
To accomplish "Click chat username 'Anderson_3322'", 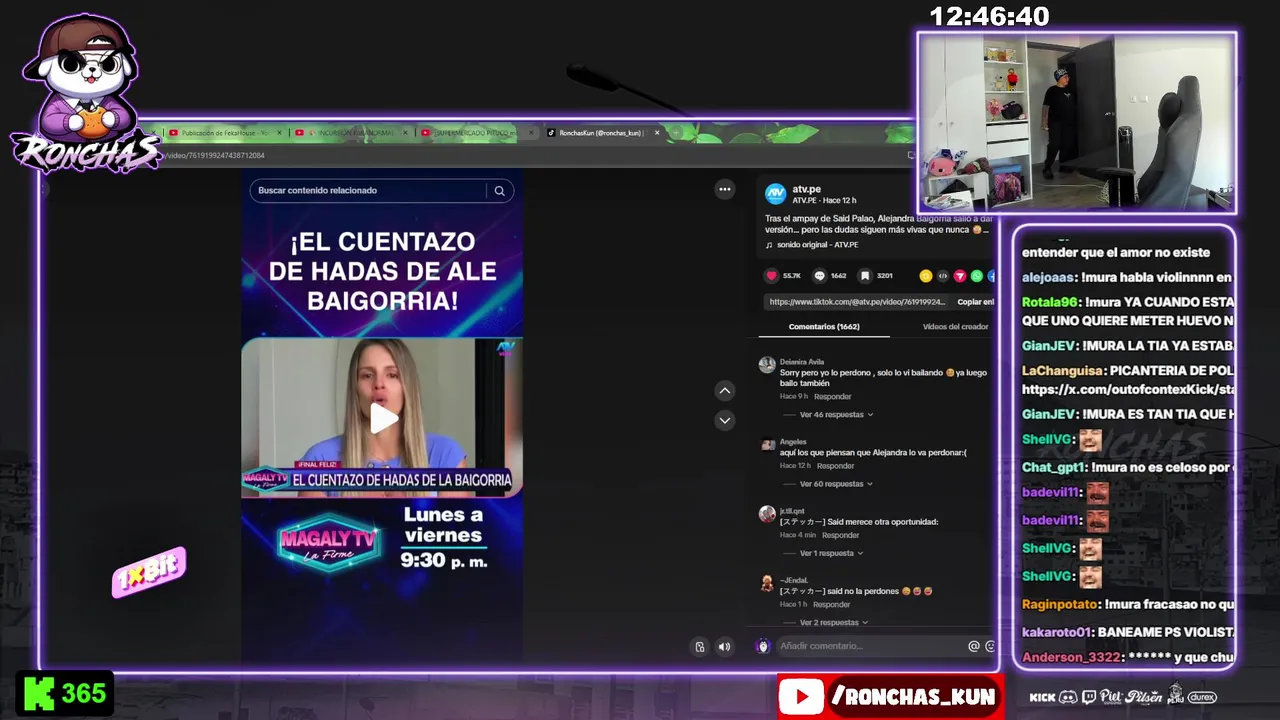I will point(1070,657).
